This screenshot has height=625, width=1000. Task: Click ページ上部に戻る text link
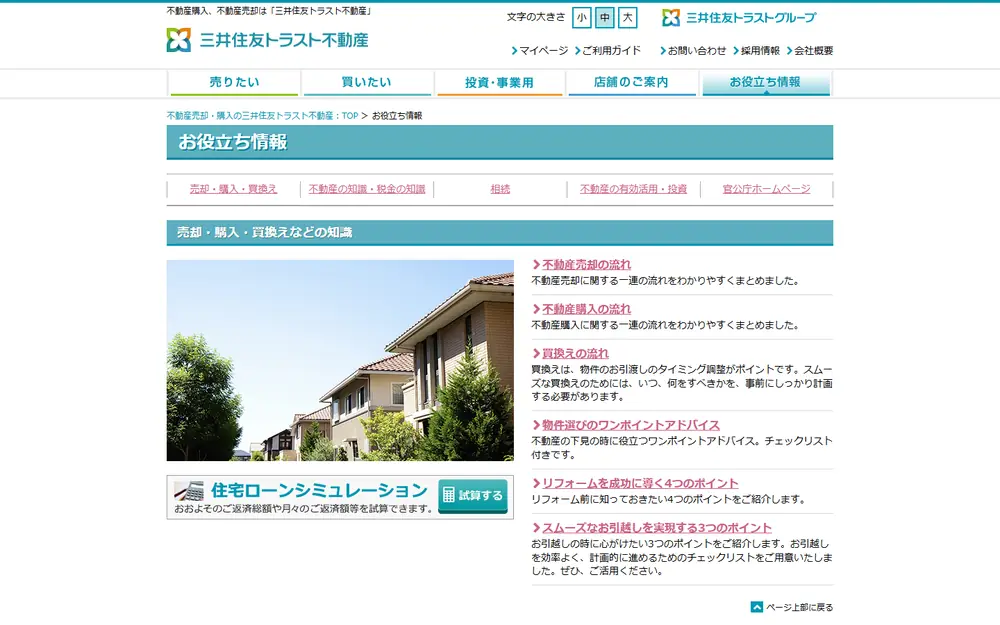(799, 608)
